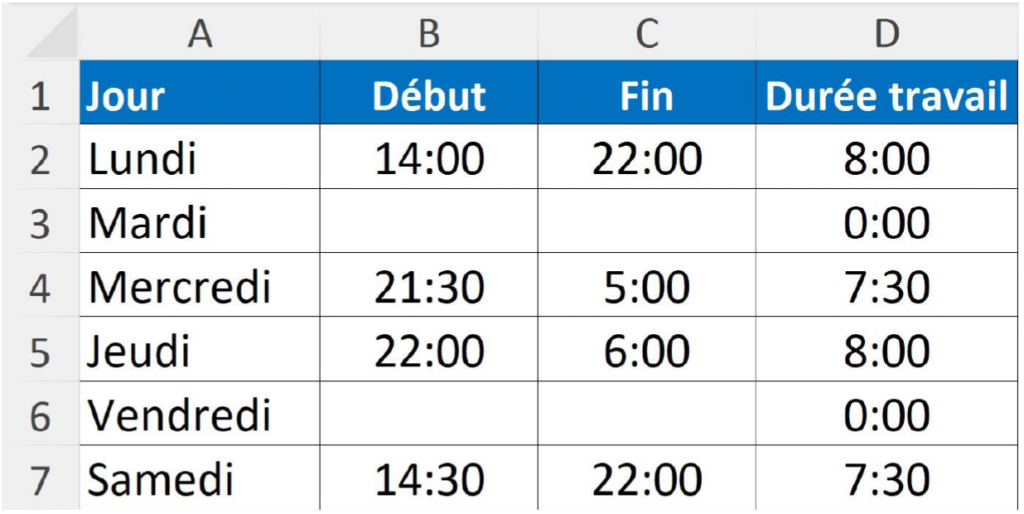1024x514 pixels.
Task: Click the 'Jour' header cell
Action: pyautogui.click(x=200, y=96)
